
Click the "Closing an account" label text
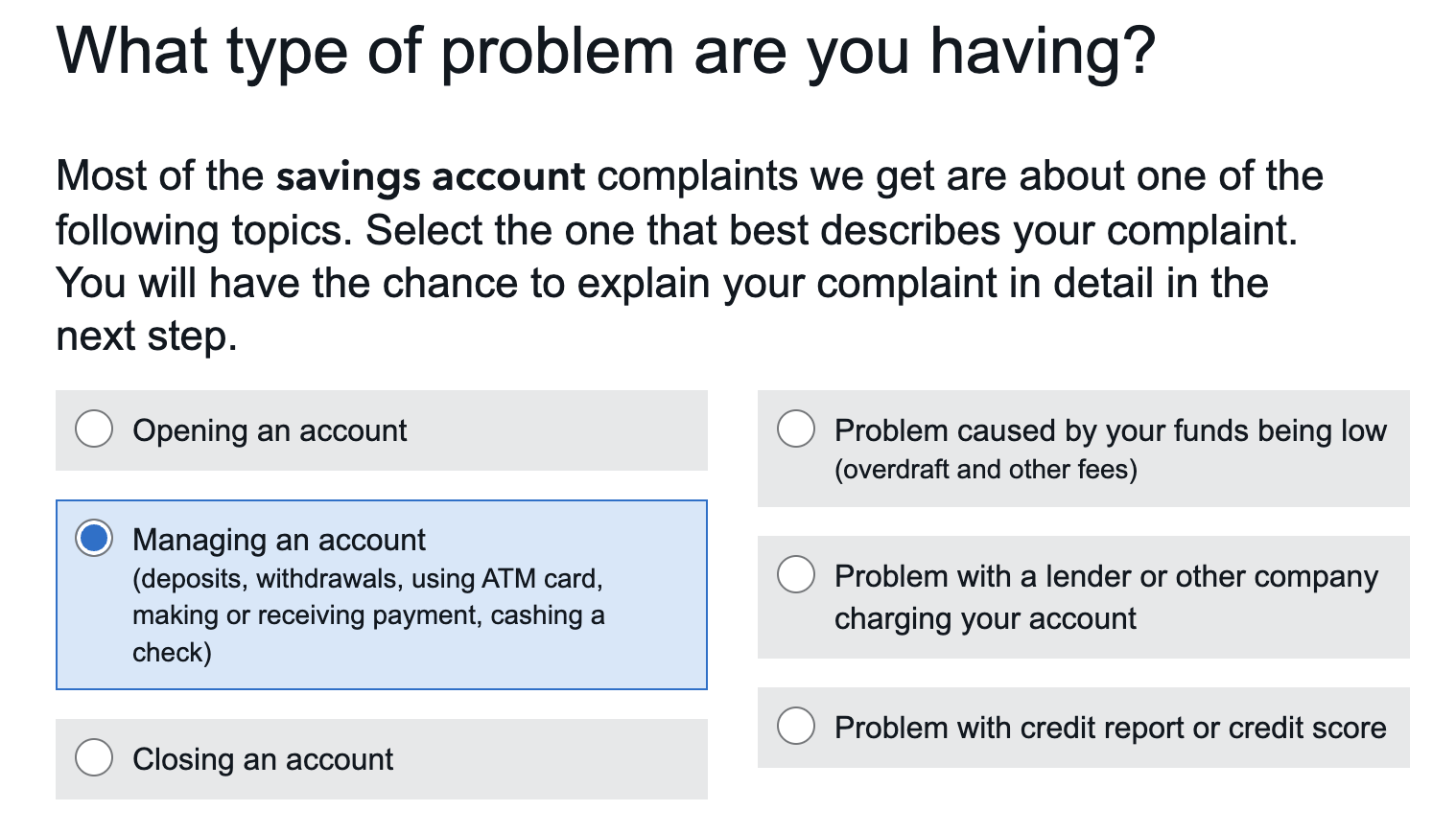click(263, 759)
